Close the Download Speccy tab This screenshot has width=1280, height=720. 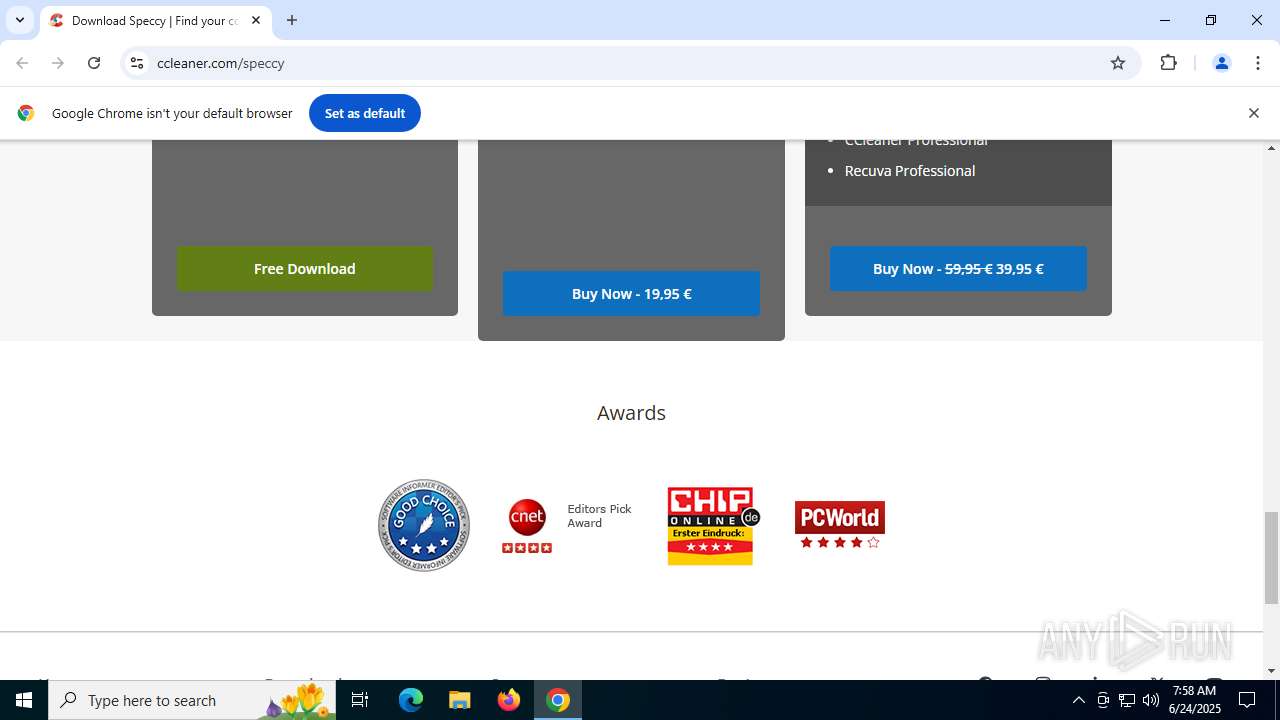(x=256, y=20)
